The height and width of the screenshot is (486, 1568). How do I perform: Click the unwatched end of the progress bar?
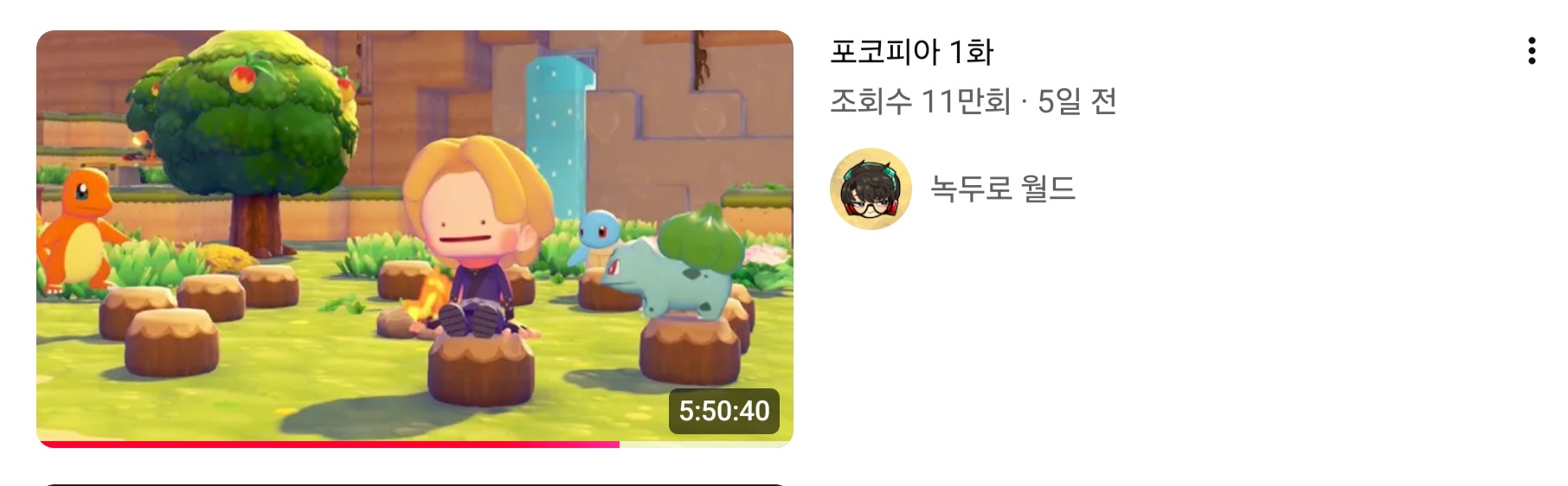click(x=706, y=444)
